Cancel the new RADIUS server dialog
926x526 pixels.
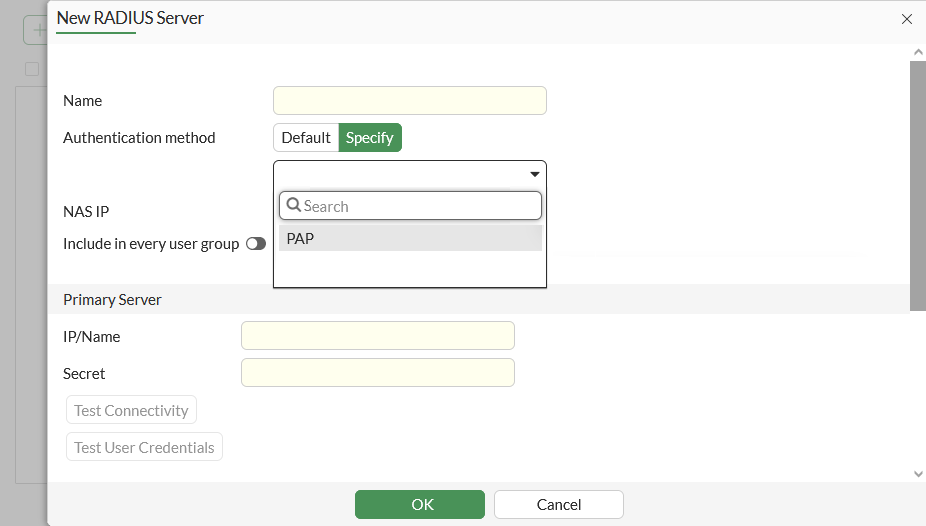(558, 505)
